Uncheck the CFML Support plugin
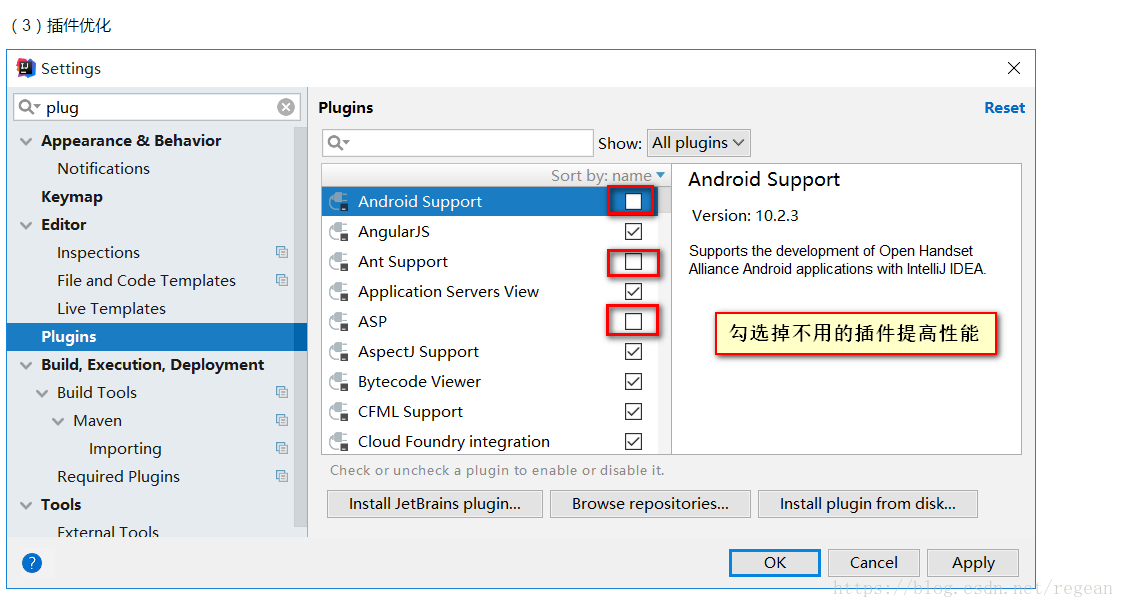This screenshot has height=608, width=1124. click(633, 412)
